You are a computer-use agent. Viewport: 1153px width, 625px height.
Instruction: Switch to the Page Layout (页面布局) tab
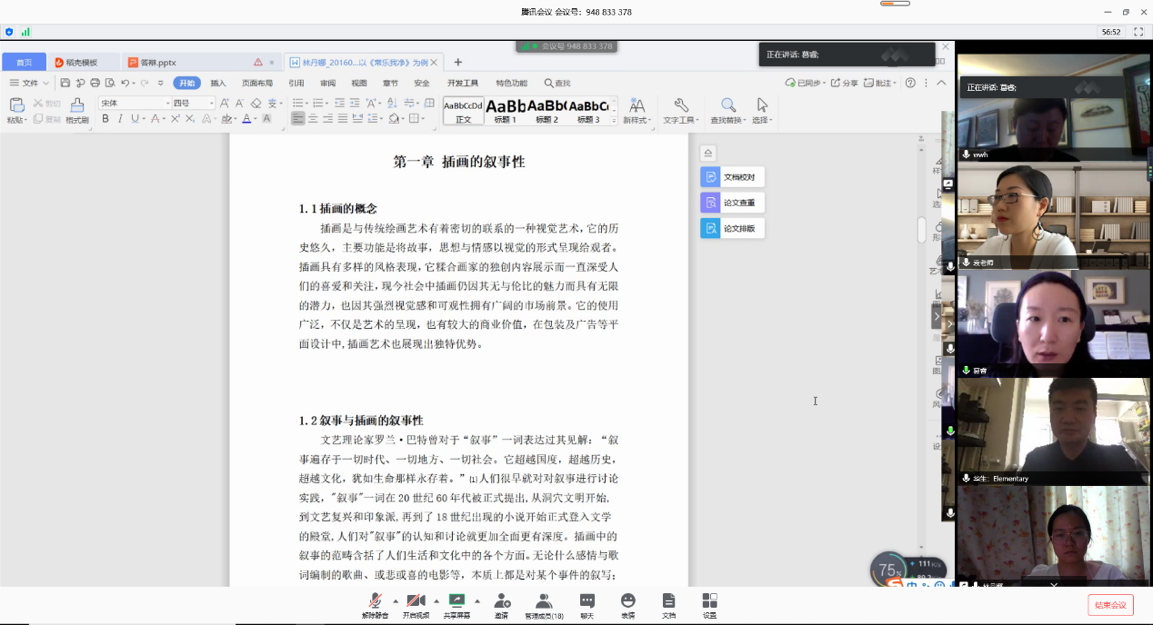click(257, 83)
